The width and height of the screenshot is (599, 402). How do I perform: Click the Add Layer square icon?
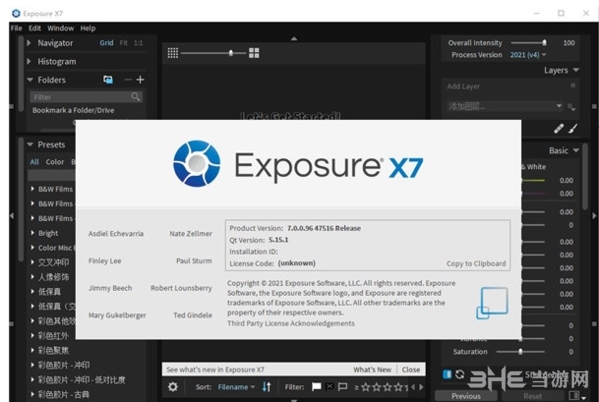click(573, 85)
